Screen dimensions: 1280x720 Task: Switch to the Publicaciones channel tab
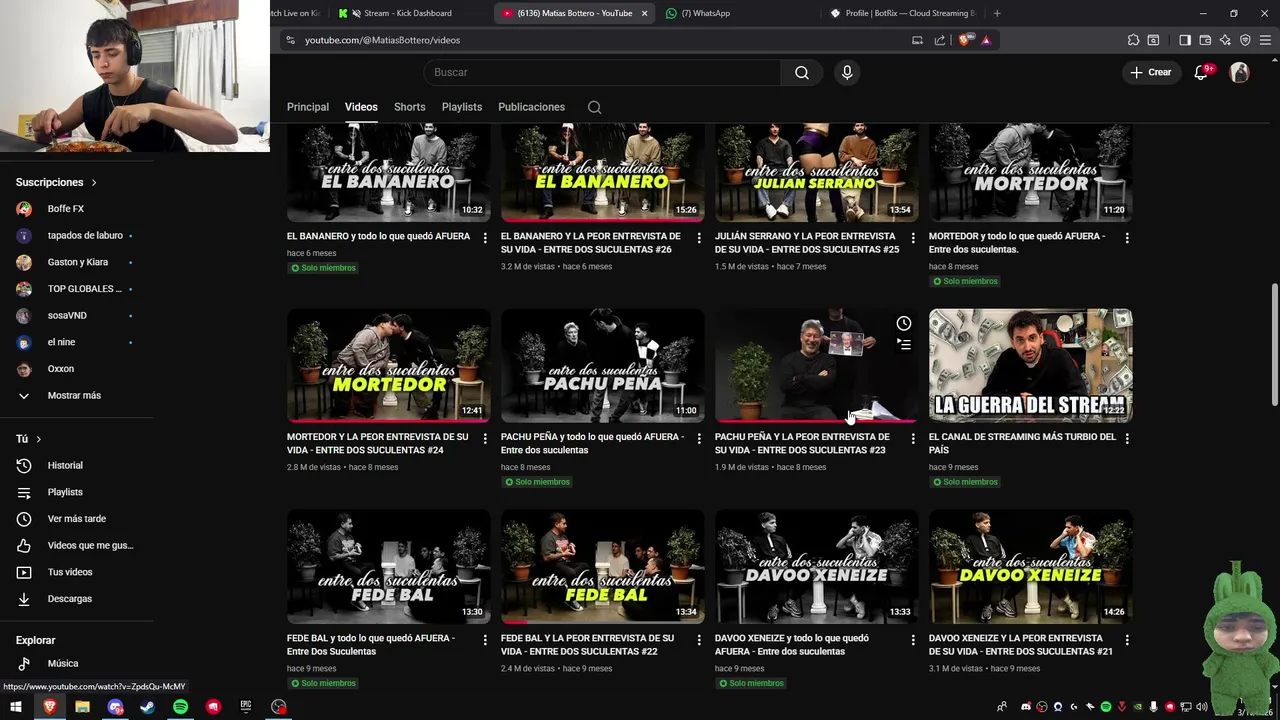point(531,107)
